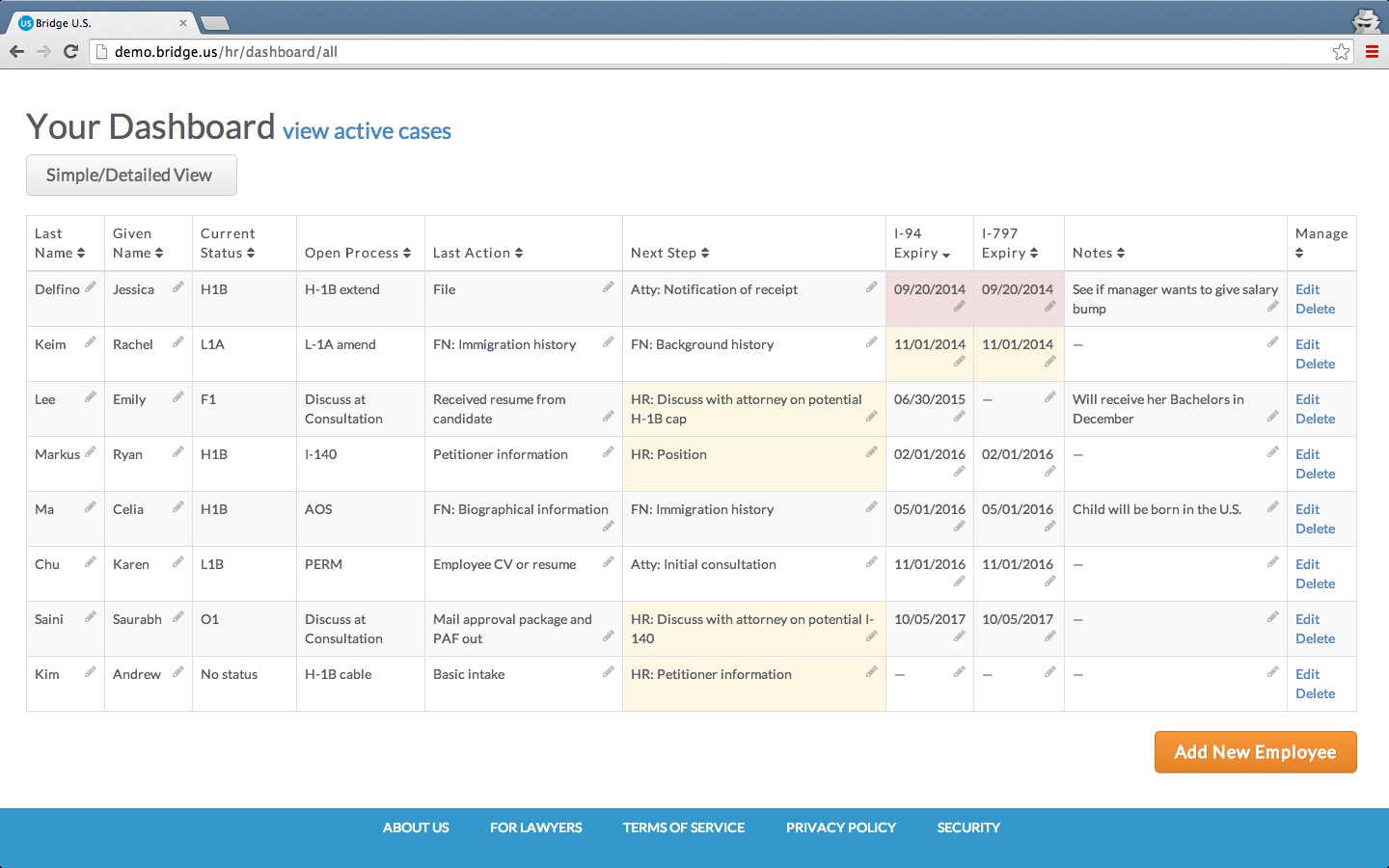Viewport: 1389px width, 868px height.
Task: Click pencil icon beside last name Delfino
Action: point(90,287)
